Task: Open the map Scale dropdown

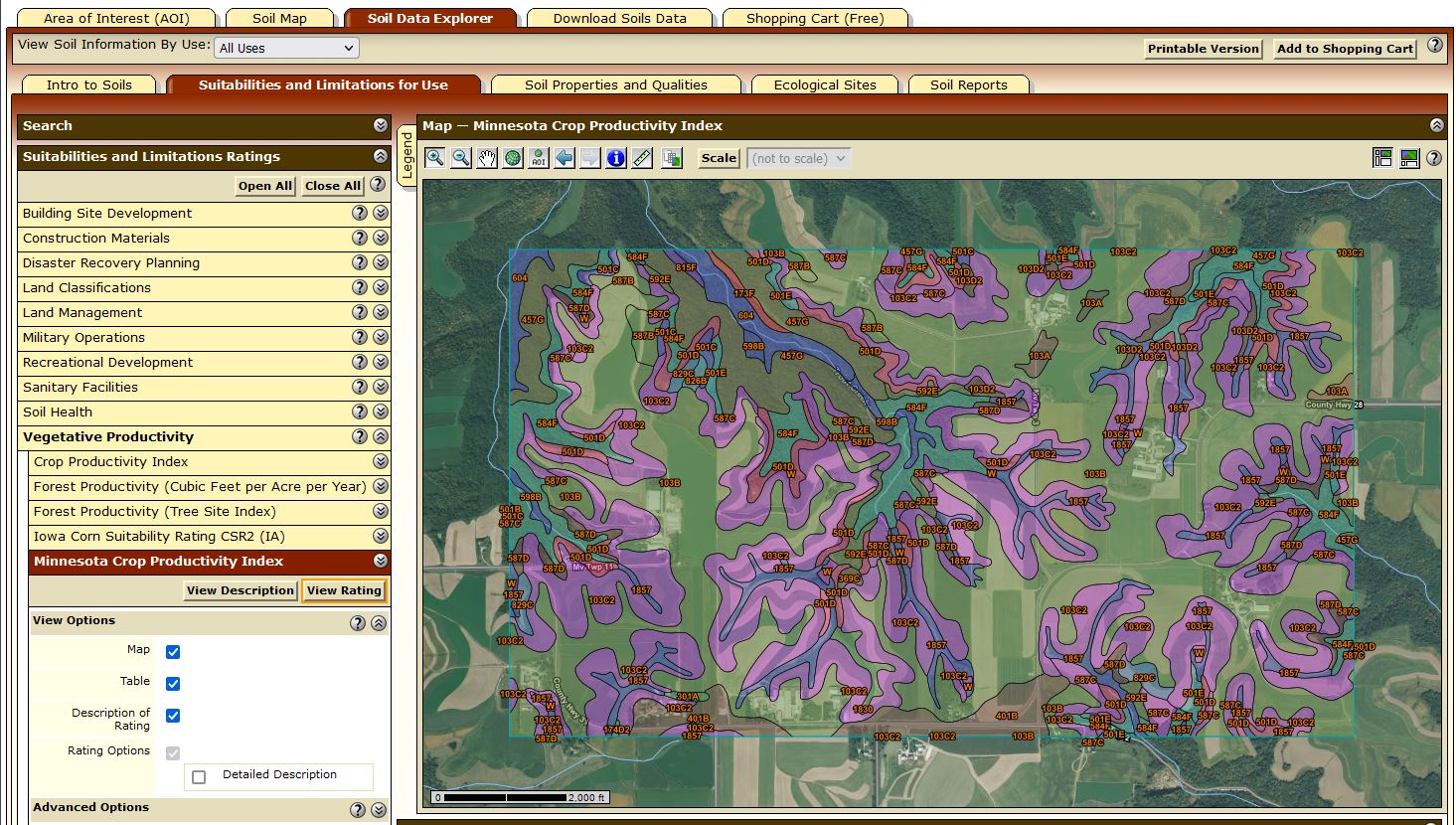Action: pyautogui.click(x=799, y=158)
